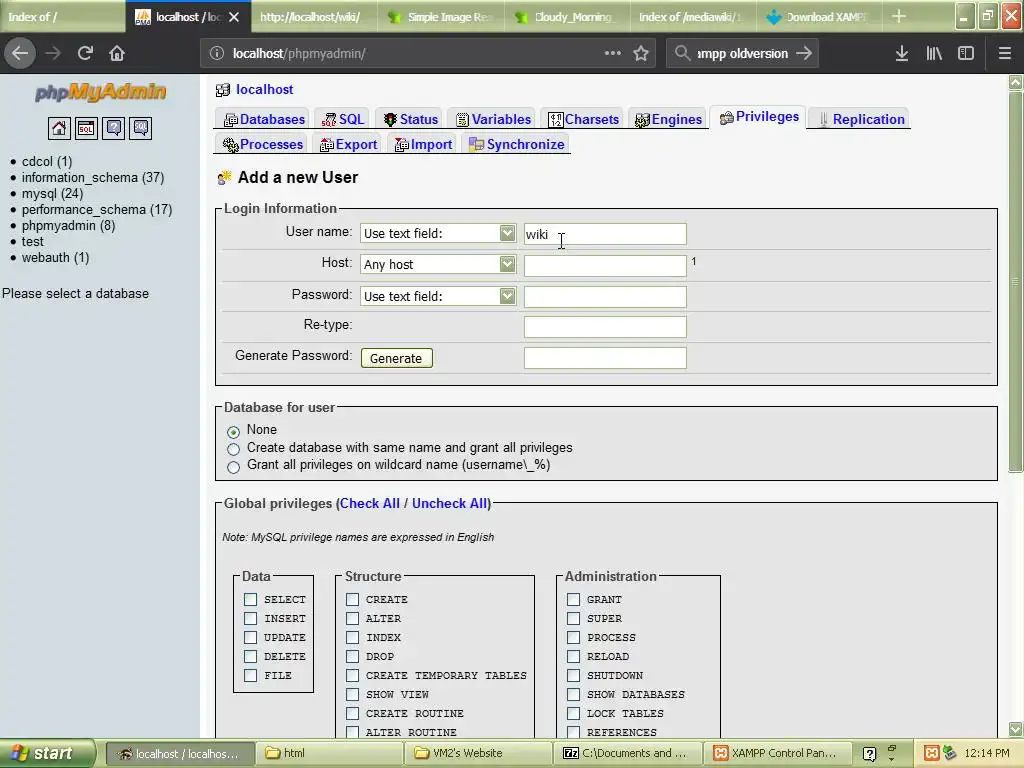This screenshot has height=768, width=1024.
Task: Click the help question mark tray icon
Action: pyautogui.click(x=869, y=754)
